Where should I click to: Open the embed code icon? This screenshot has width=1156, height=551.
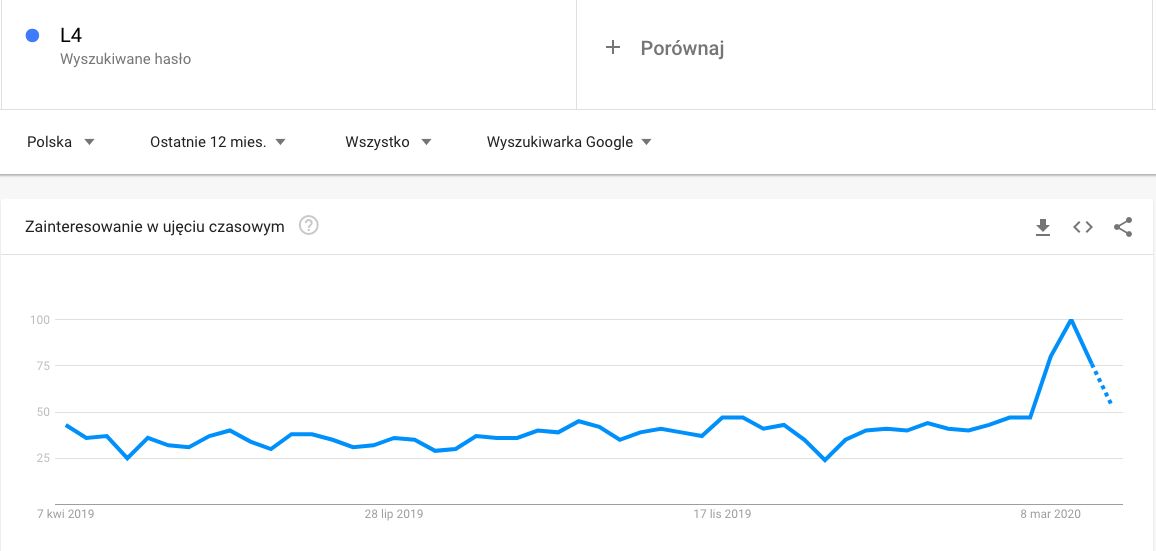click(1082, 227)
